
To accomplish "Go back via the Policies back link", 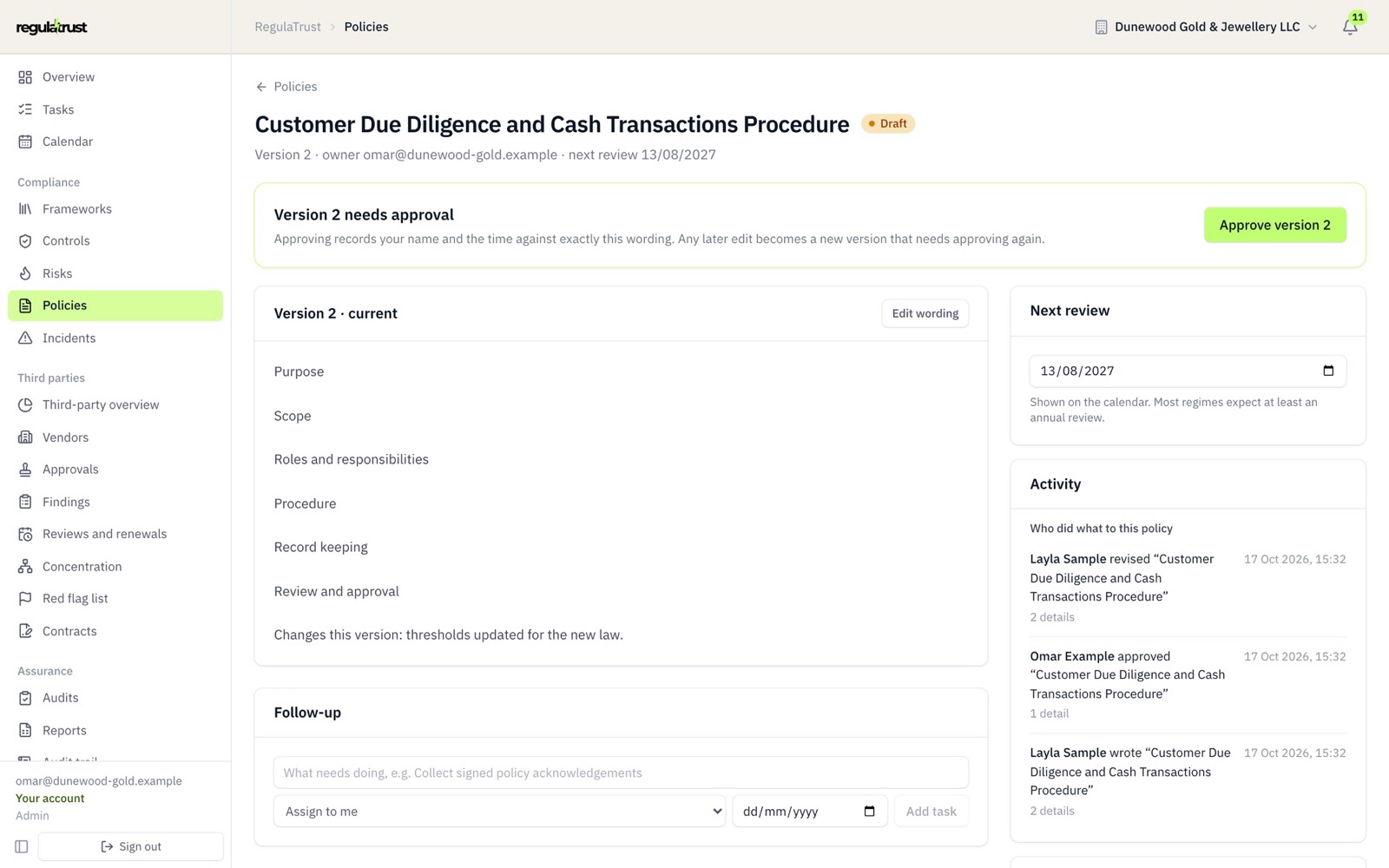I will pyautogui.click(x=286, y=87).
